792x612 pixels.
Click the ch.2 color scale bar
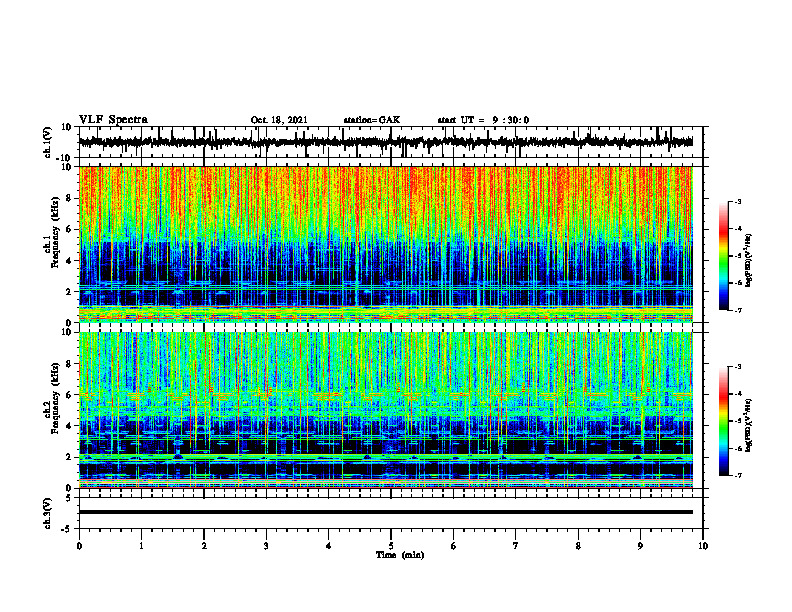(x=723, y=421)
